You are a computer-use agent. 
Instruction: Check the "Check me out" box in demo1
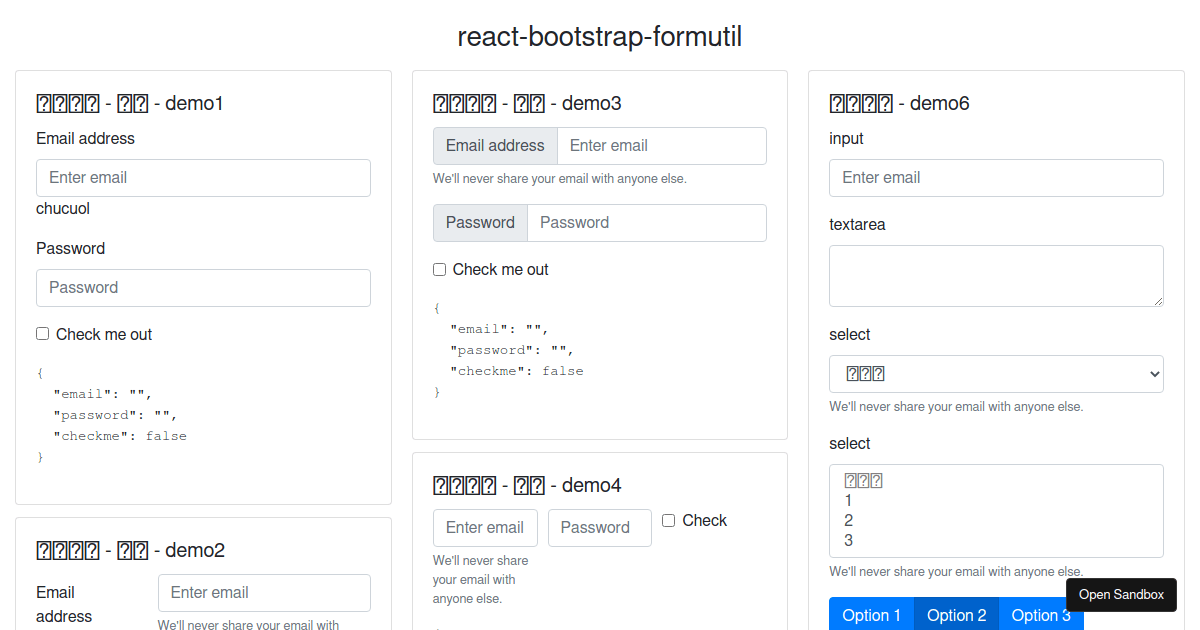[42, 333]
